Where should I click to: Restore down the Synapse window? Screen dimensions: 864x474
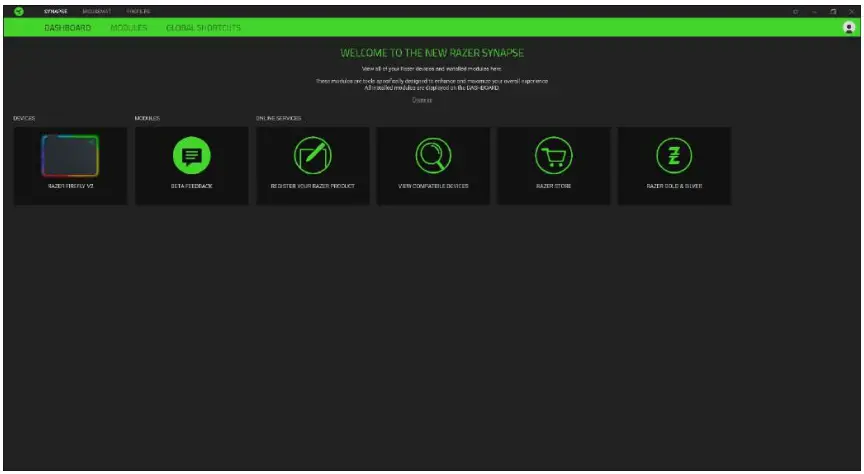[x=833, y=12]
